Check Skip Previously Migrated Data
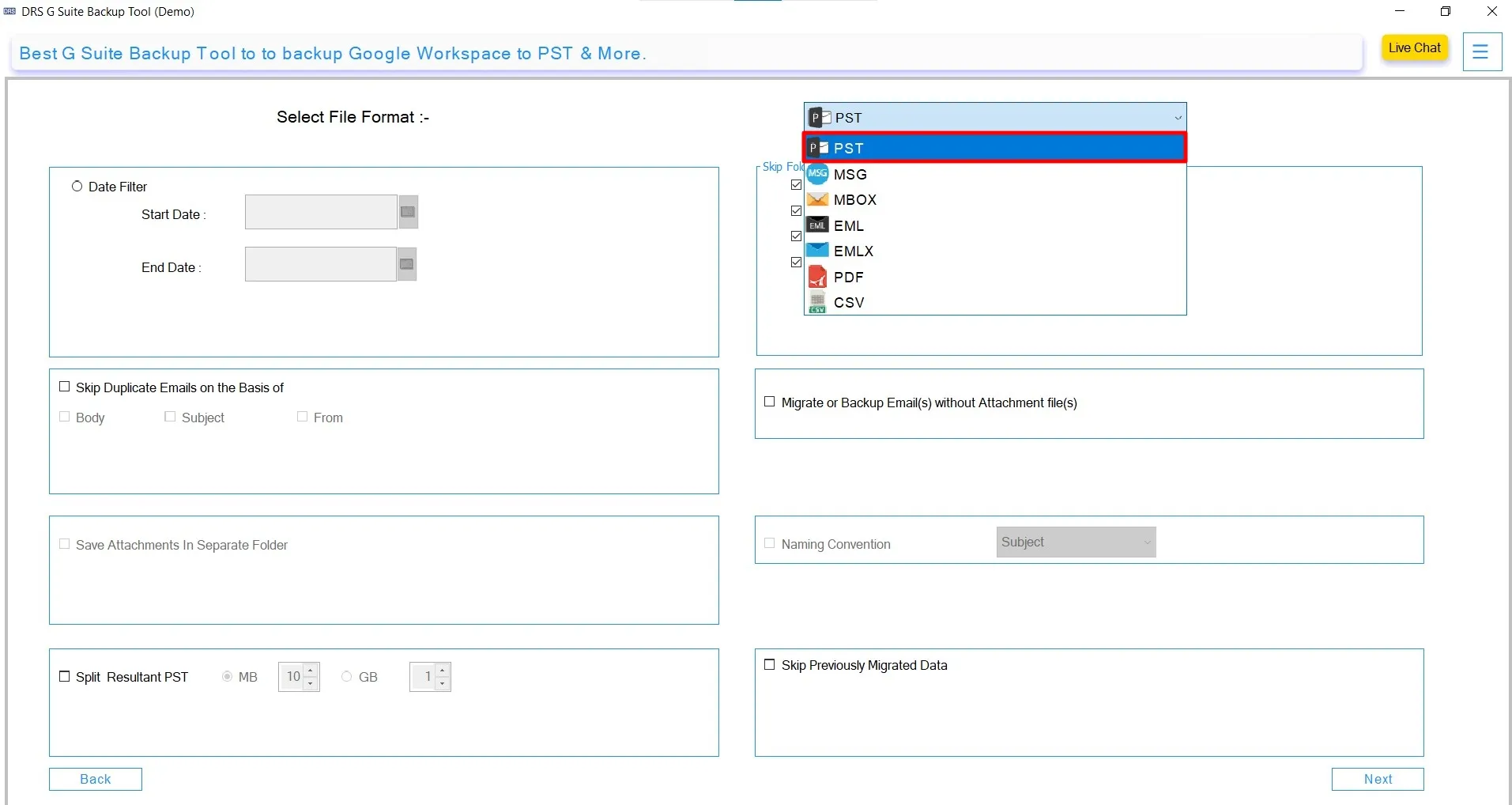The image size is (1512, 805). click(x=770, y=664)
